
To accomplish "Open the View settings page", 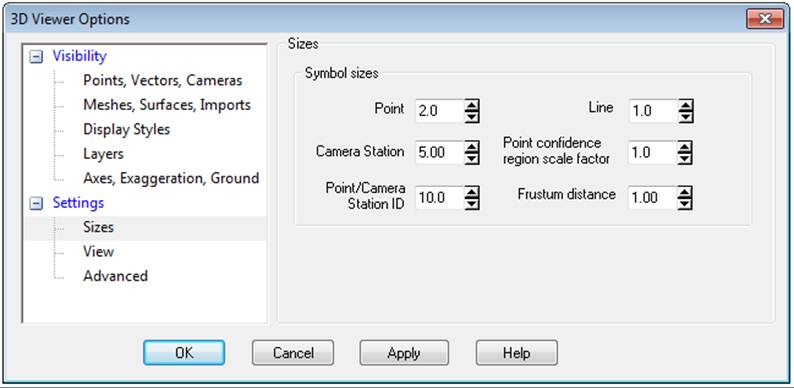I will 99,252.
